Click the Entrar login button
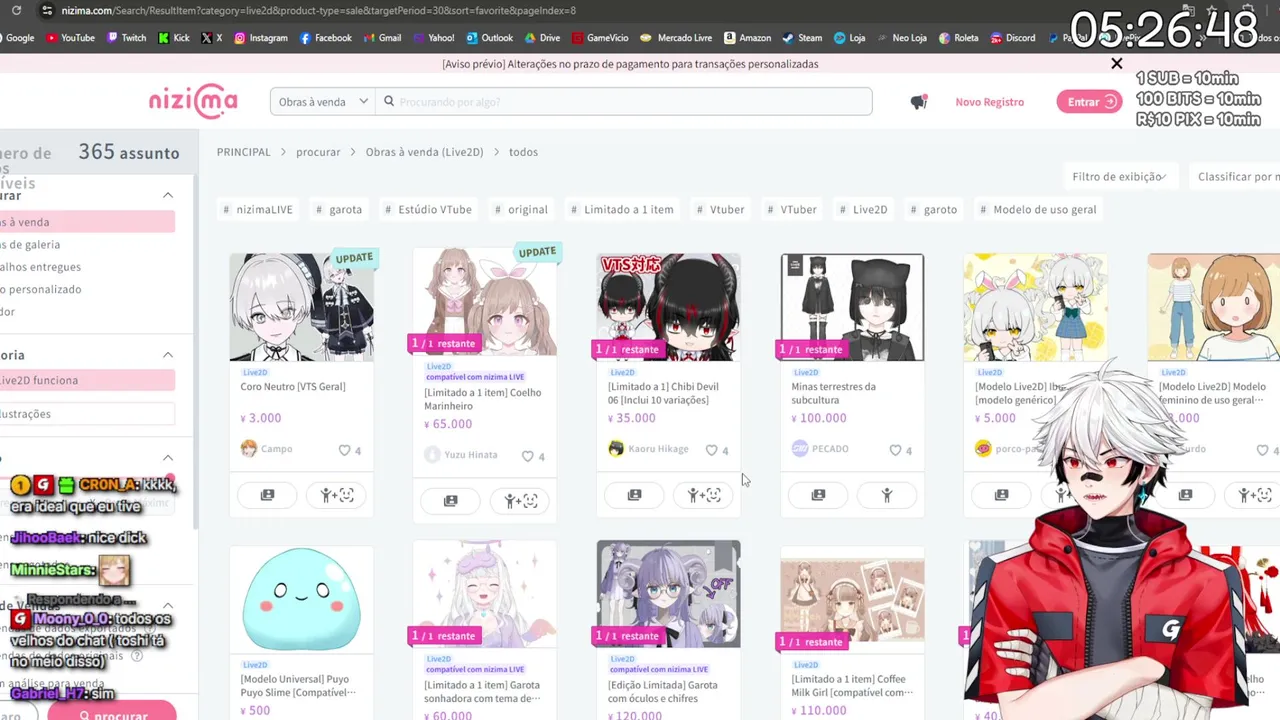Image resolution: width=1280 pixels, height=720 pixels. coord(1089,102)
